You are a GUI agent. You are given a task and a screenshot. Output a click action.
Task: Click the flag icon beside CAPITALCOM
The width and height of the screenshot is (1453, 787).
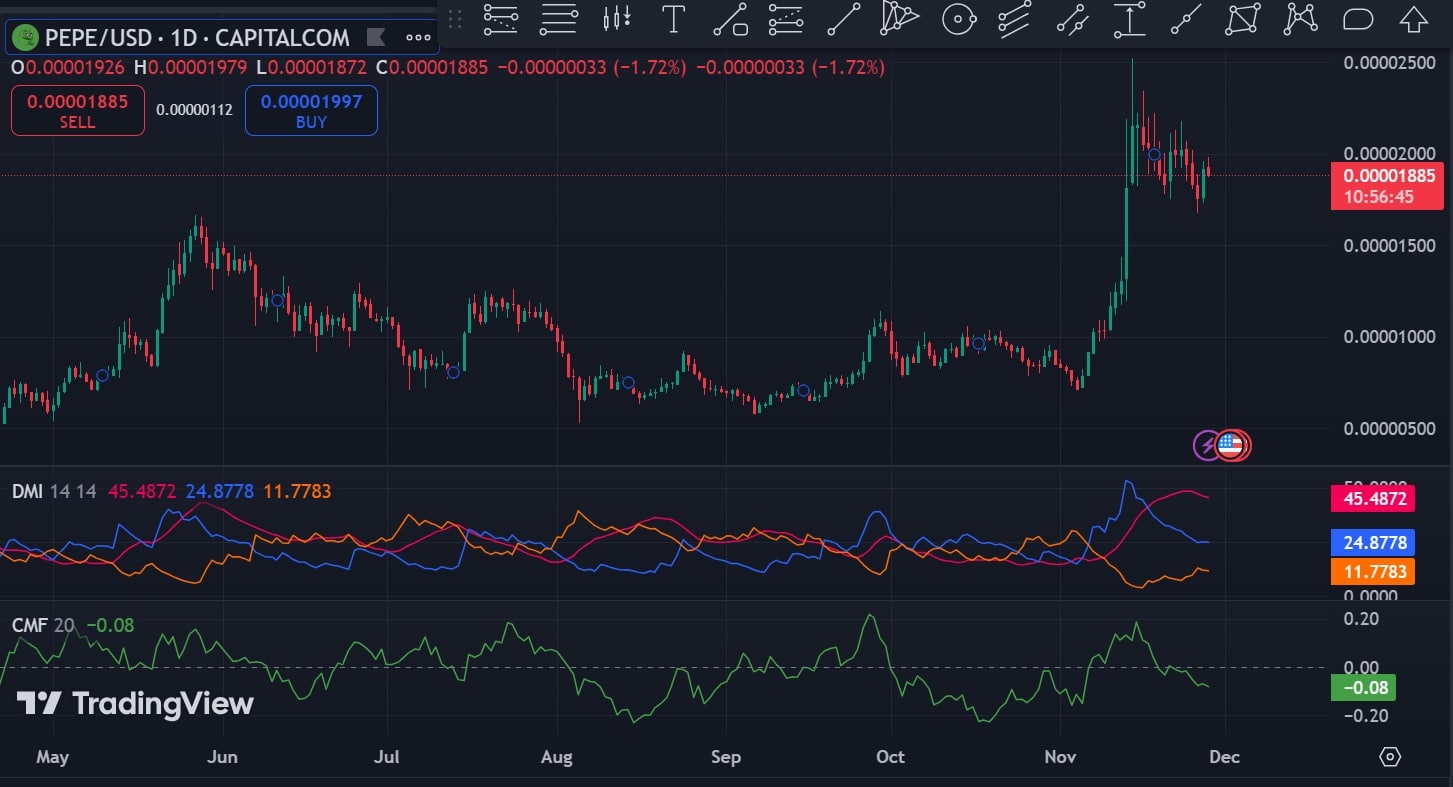click(376, 38)
